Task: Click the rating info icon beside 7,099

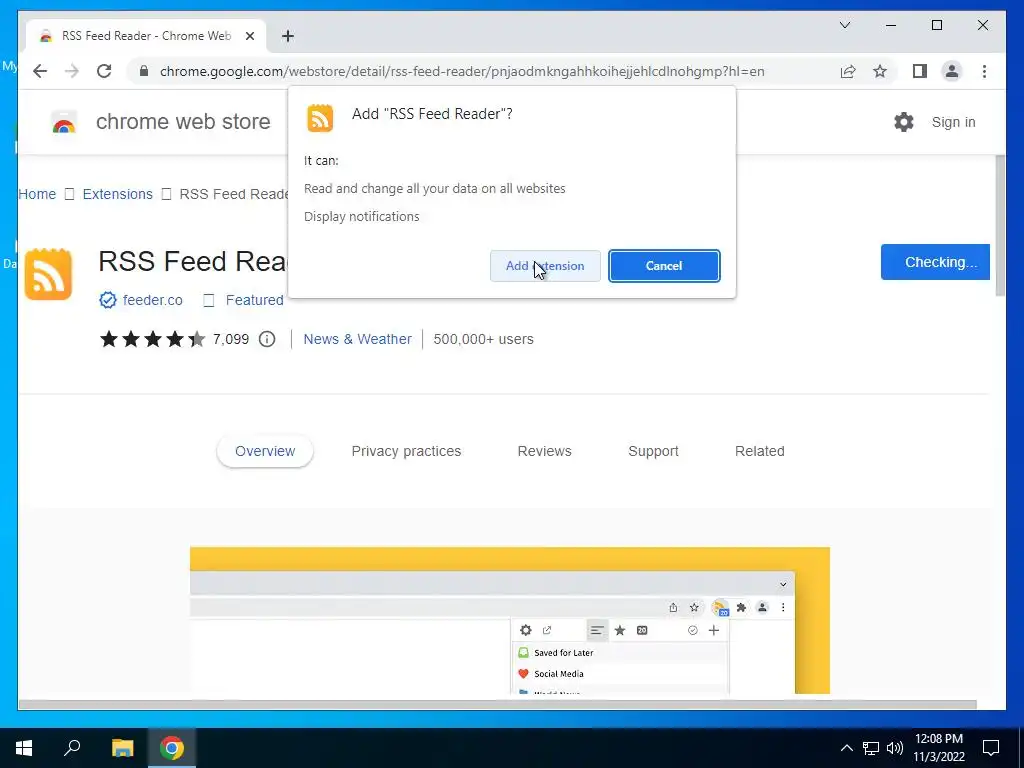Action: tap(267, 339)
